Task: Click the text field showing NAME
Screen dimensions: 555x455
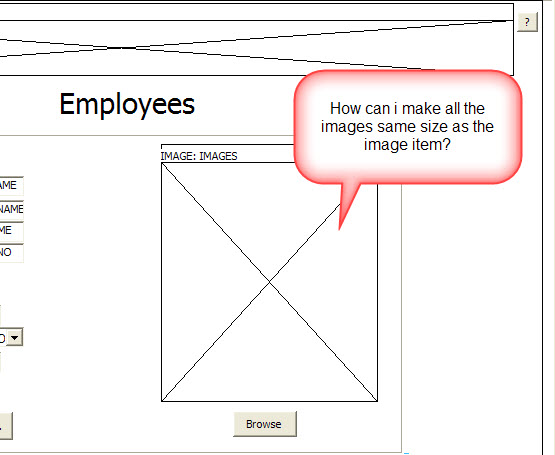Action: [11, 209]
